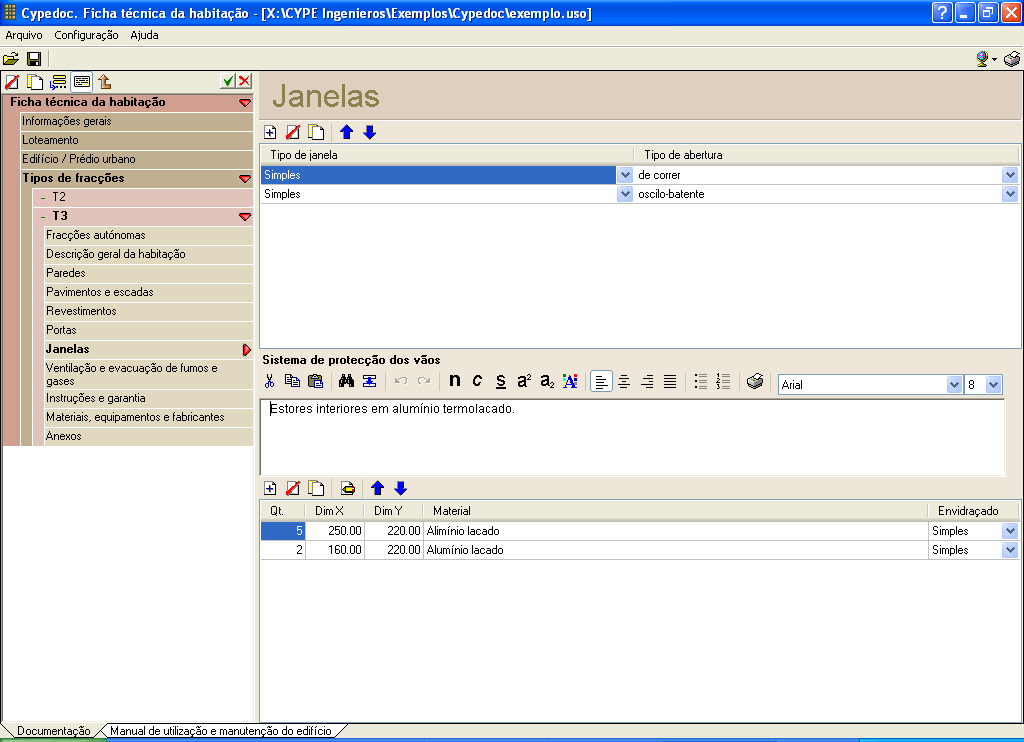Click the green checkmark icon in tree panel
The height and width of the screenshot is (742, 1024).
point(229,81)
